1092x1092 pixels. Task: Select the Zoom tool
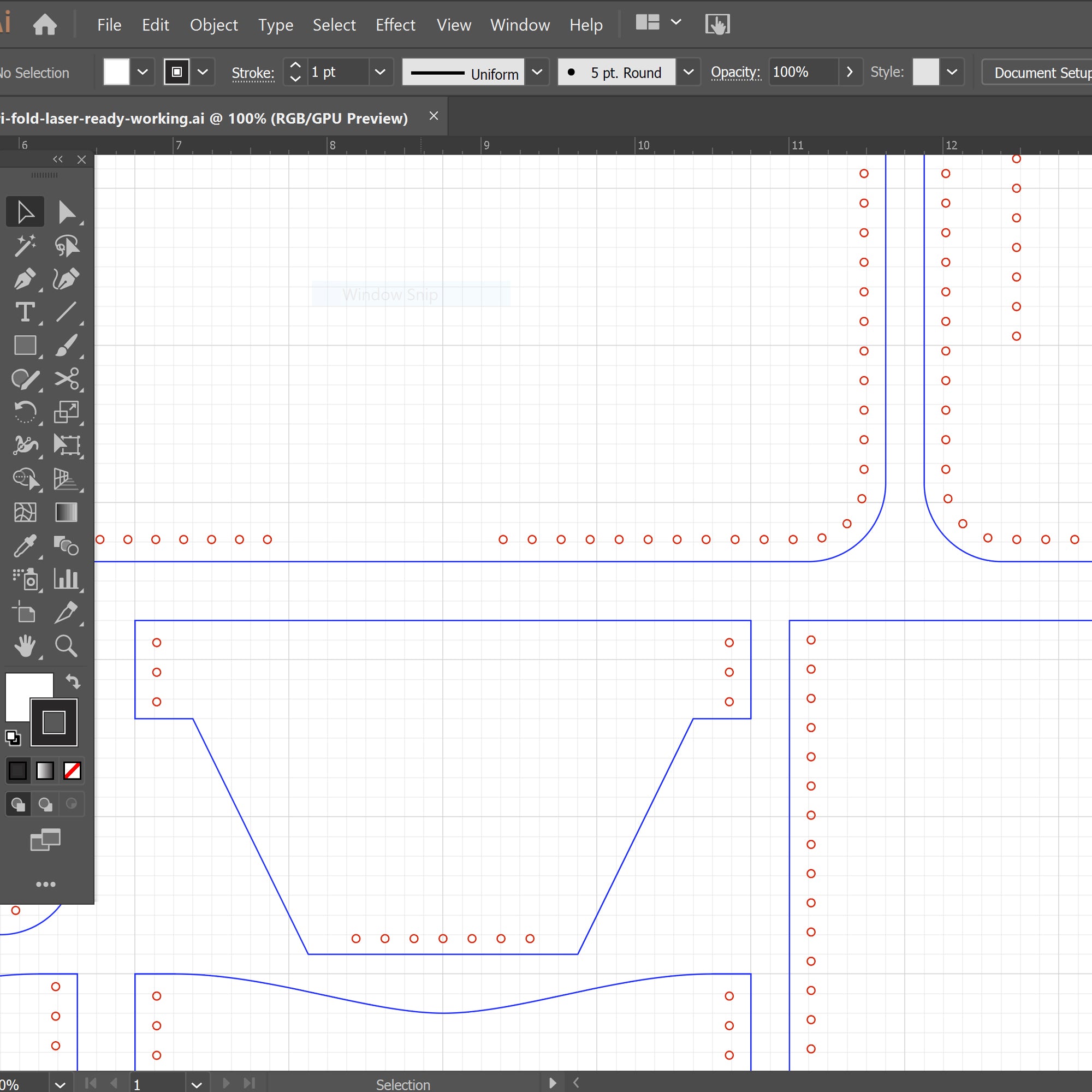(x=66, y=645)
